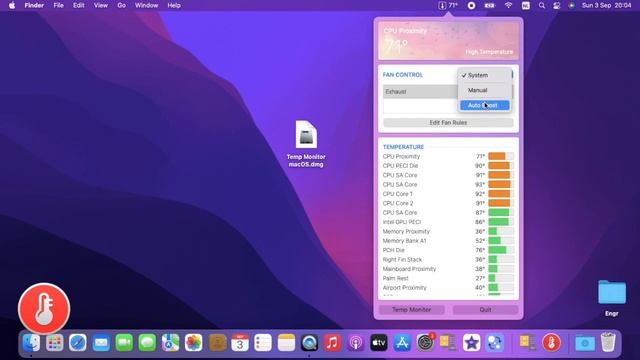The height and width of the screenshot is (360, 640).
Task: Open the Help menu
Action: (174, 5)
